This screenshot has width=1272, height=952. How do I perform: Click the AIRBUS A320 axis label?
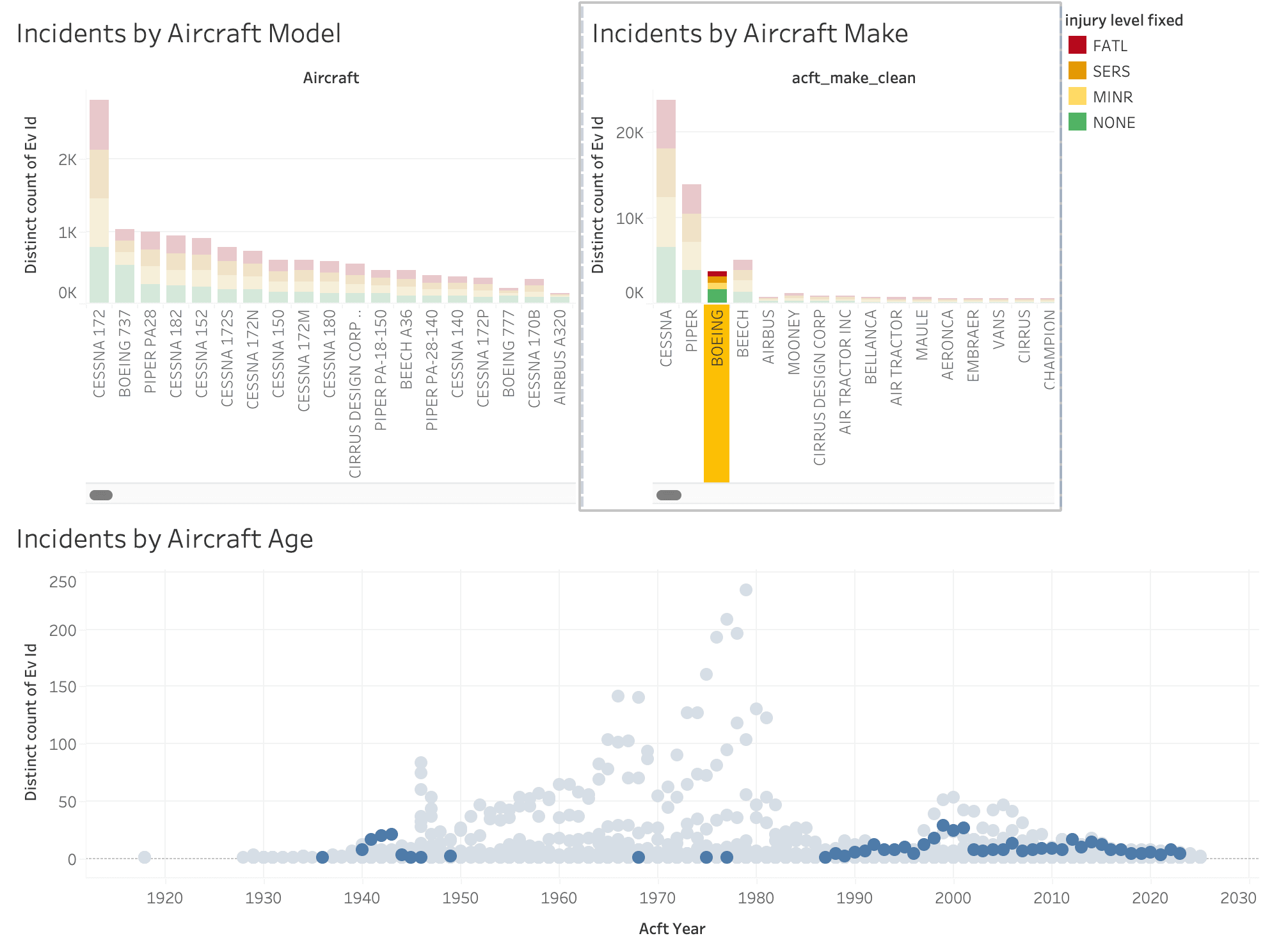pos(560,357)
